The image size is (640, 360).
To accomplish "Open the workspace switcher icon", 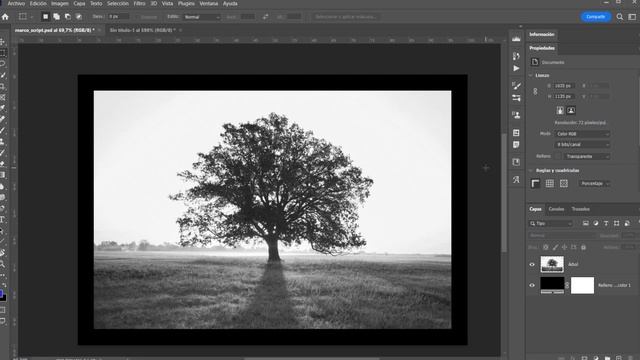I will coord(632,17).
